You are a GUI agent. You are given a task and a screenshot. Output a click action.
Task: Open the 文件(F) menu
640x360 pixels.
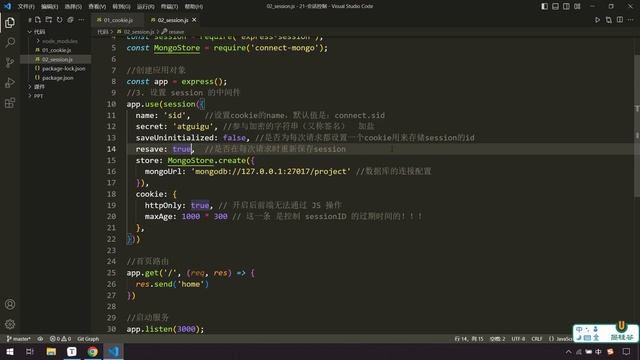(26, 6)
